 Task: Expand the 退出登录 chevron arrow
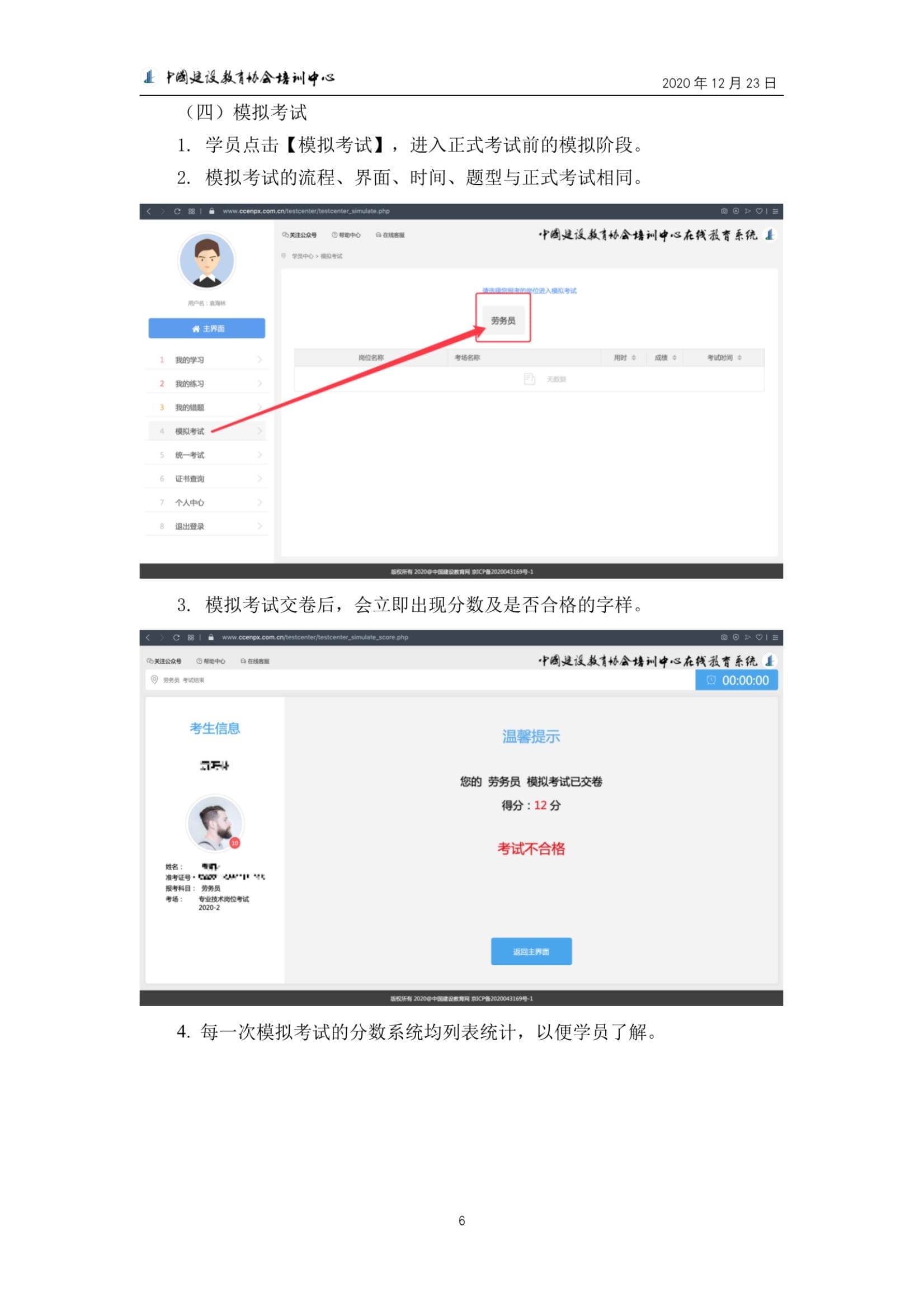pyautogui.click(x=260, y=526)
